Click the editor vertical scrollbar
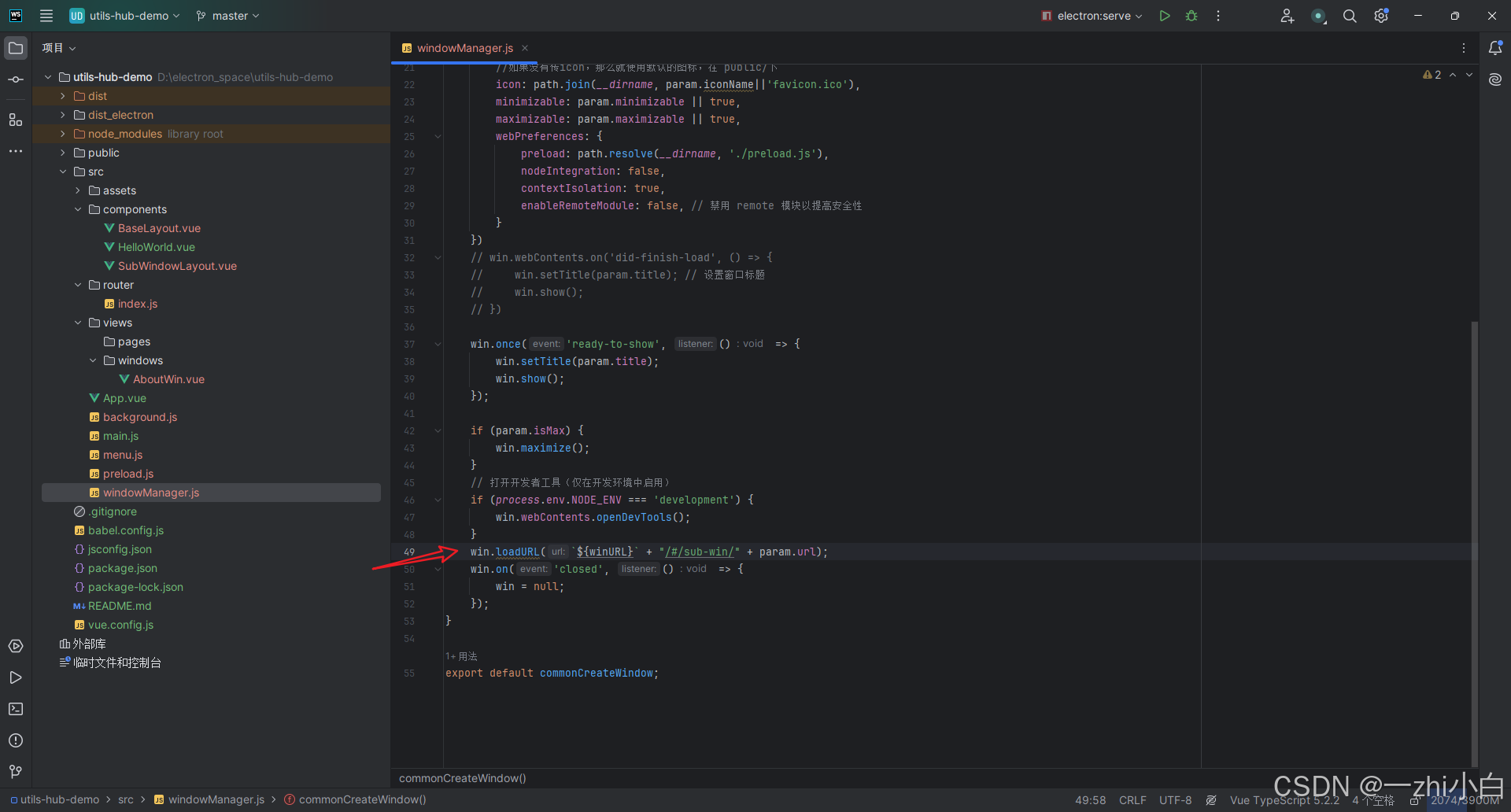 (1475, 543)
